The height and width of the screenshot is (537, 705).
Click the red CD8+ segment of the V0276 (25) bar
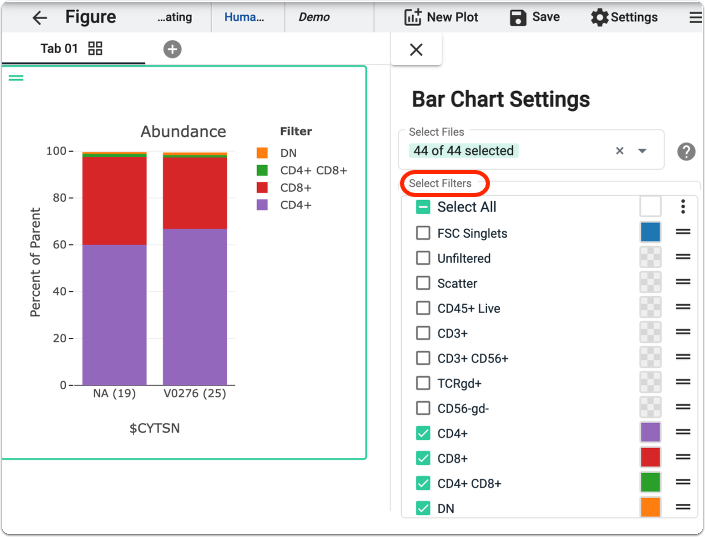[195, 193]
